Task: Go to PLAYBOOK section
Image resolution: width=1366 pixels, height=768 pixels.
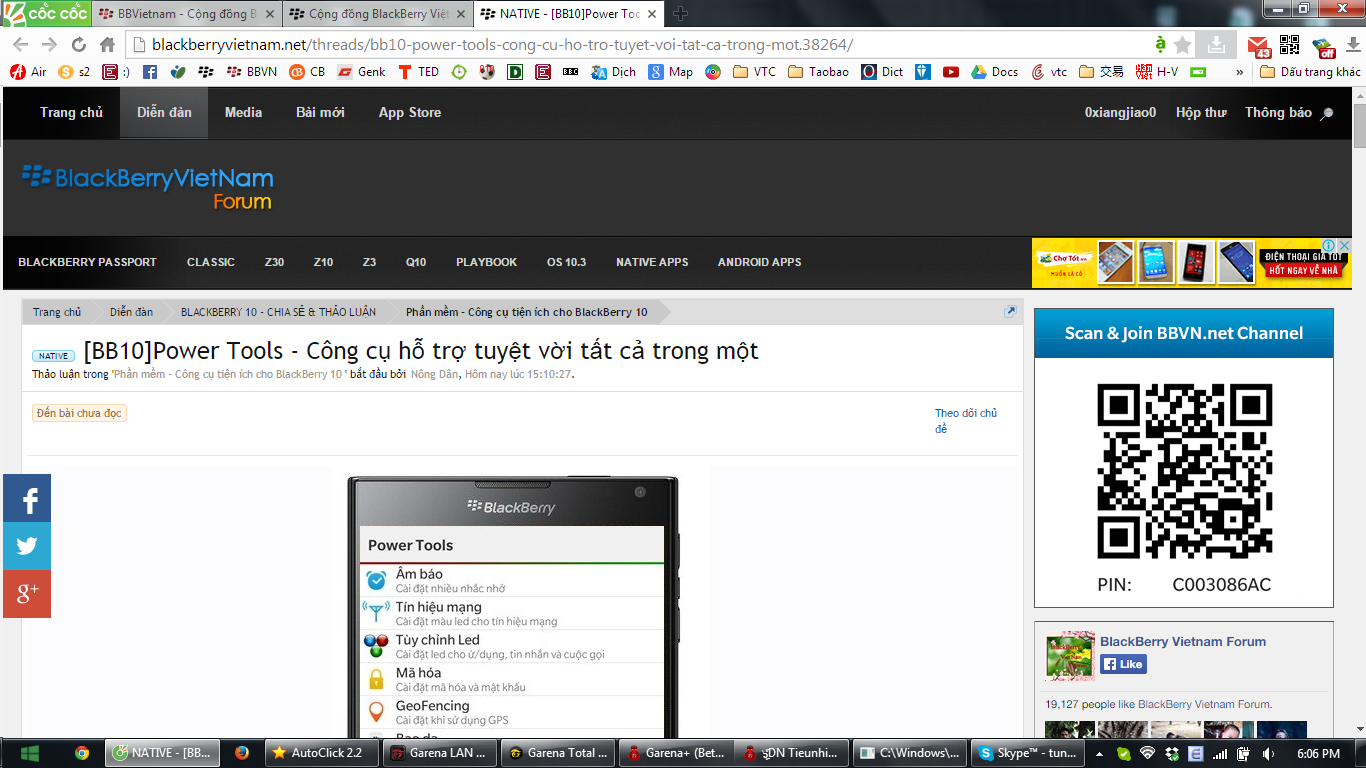Action: click(x=486, y=262)
